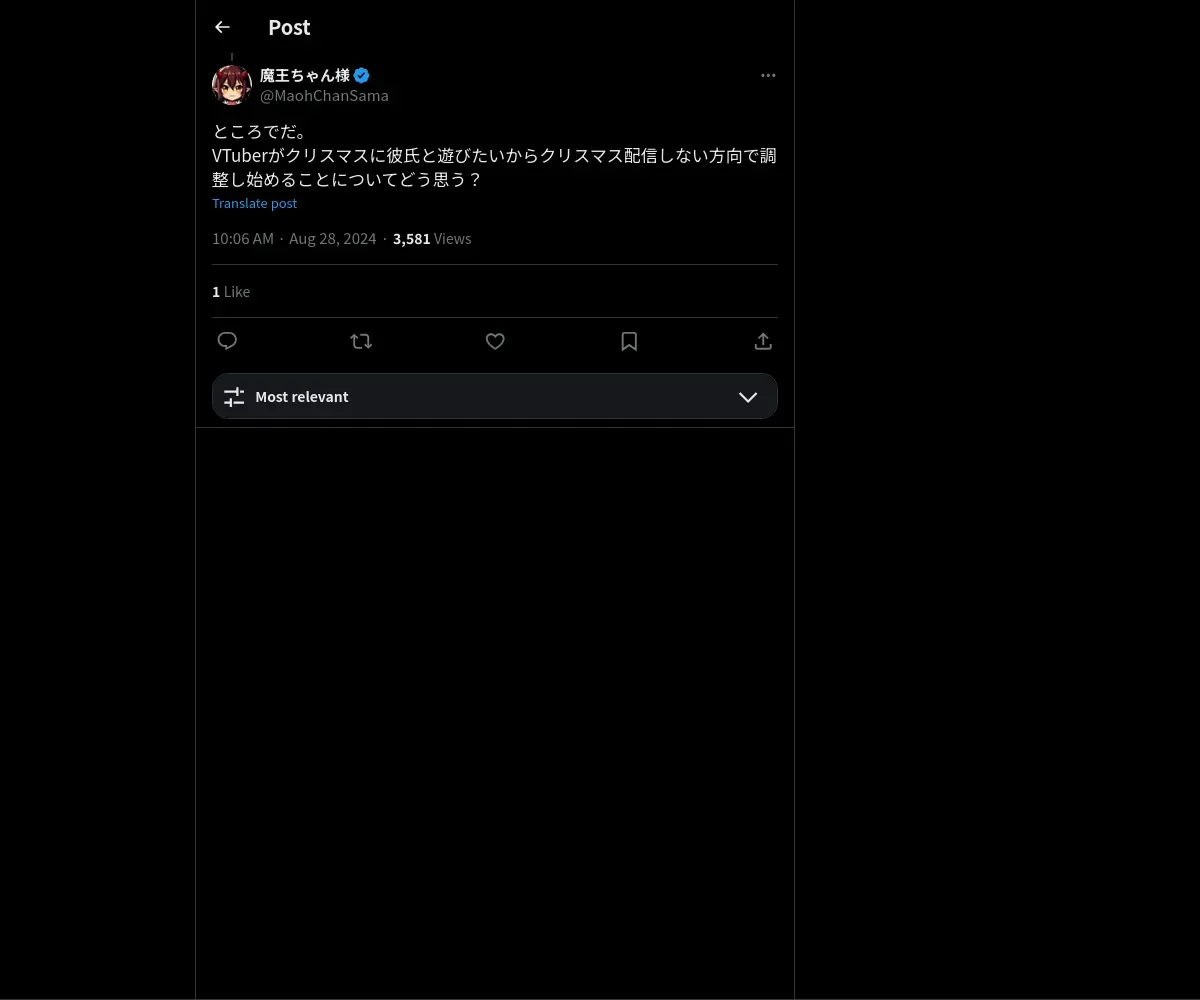Click the Post header title

pyautogui.click(x=289, y=27)
